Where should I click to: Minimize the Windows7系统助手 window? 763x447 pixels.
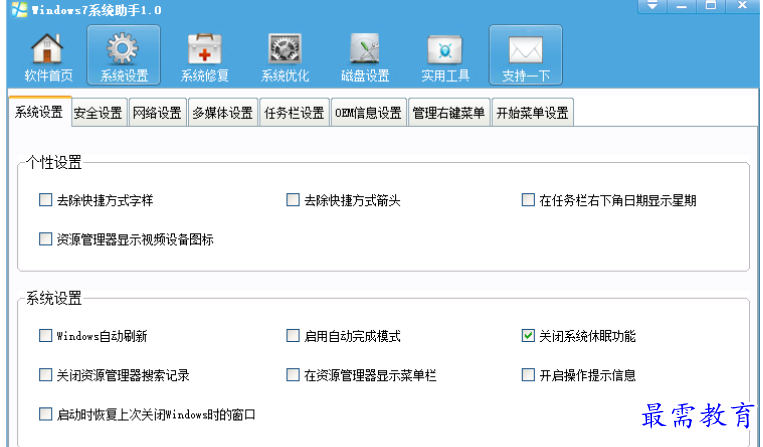click(x=681, y=6)
